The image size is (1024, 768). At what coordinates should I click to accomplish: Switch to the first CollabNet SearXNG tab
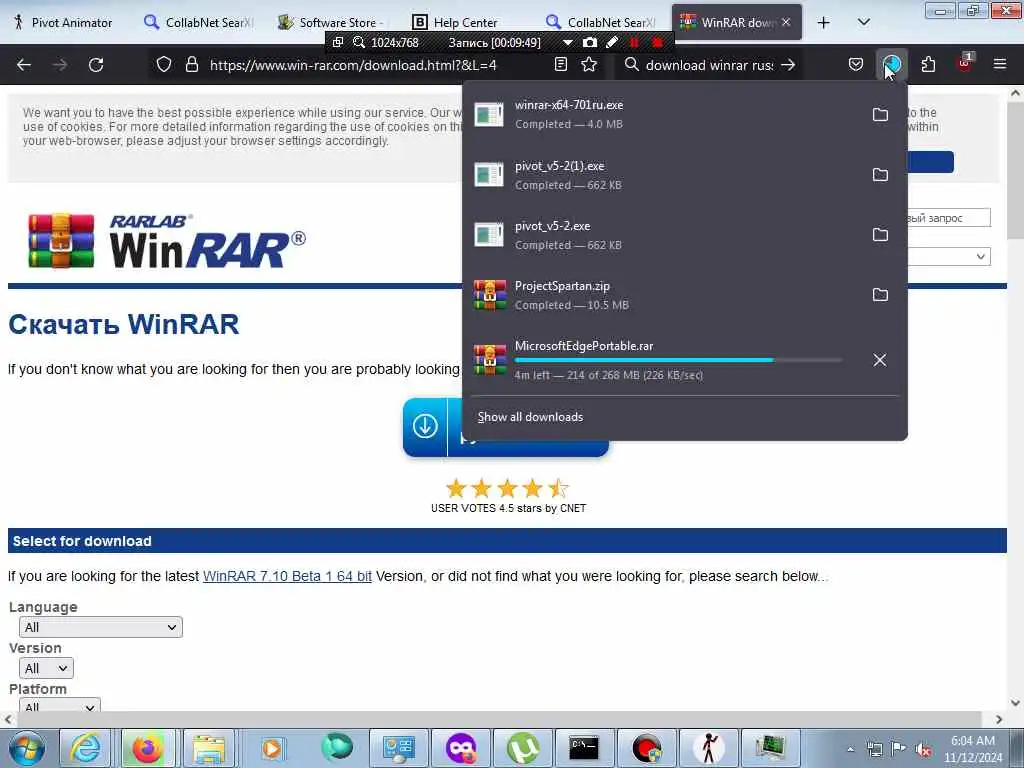(198, 22)
